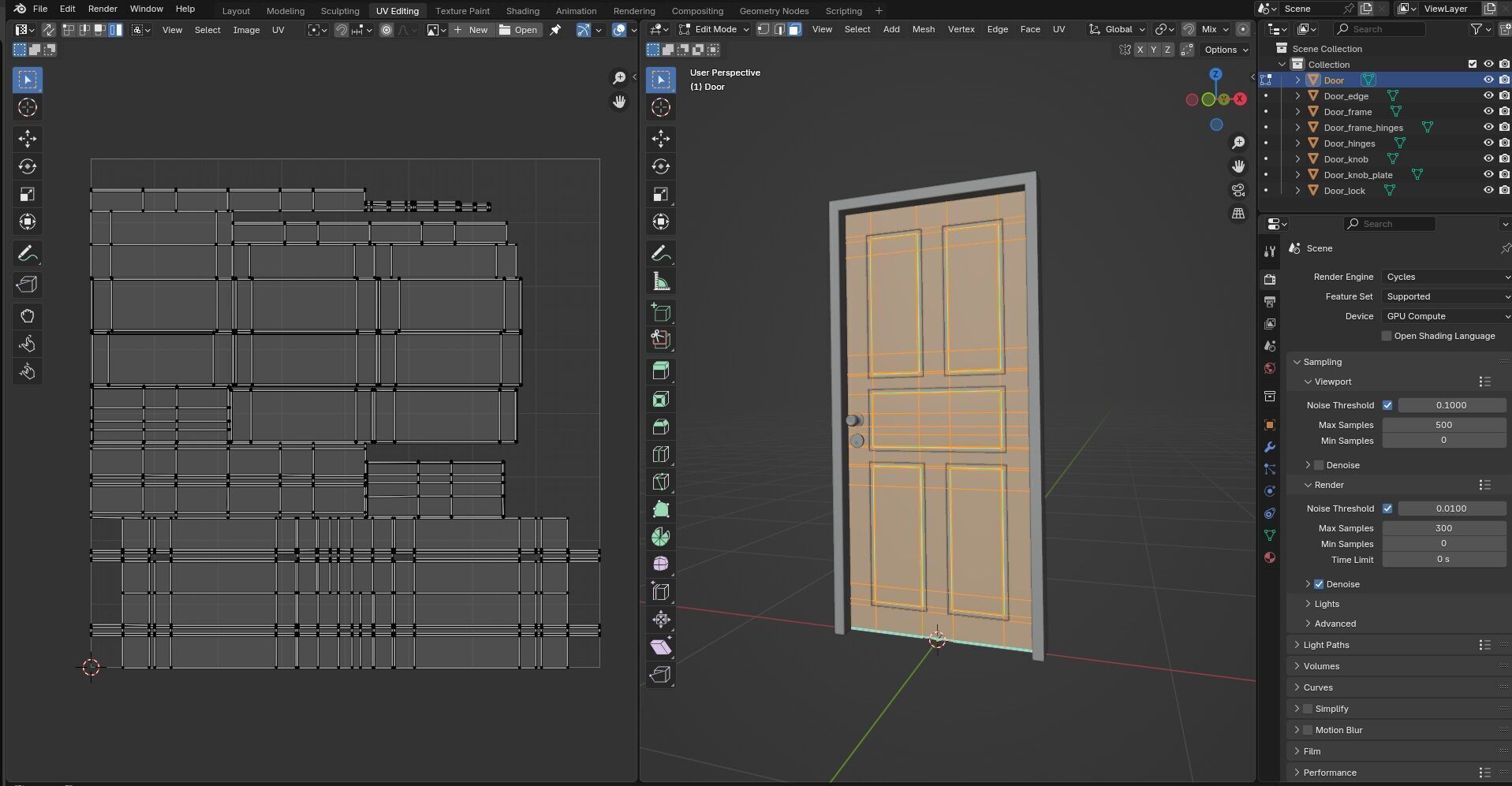Toggle camera view in 3D viewport
This screenshot has width=1512, height=786.
coord(1238,190)
